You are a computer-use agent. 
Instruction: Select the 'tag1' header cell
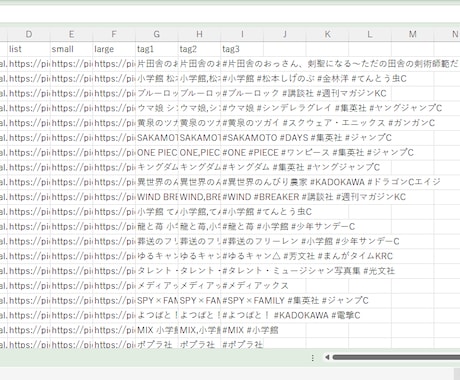157,49
